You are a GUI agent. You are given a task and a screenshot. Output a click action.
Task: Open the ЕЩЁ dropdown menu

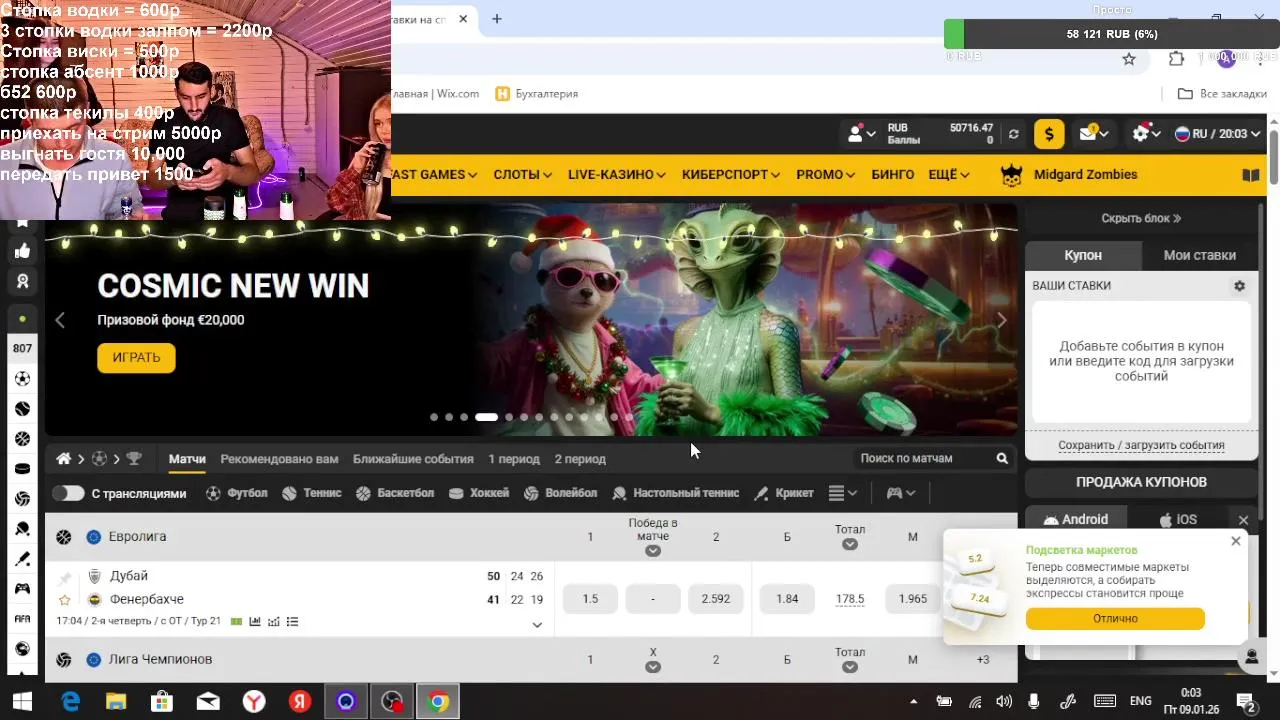(x=949, y=175)
